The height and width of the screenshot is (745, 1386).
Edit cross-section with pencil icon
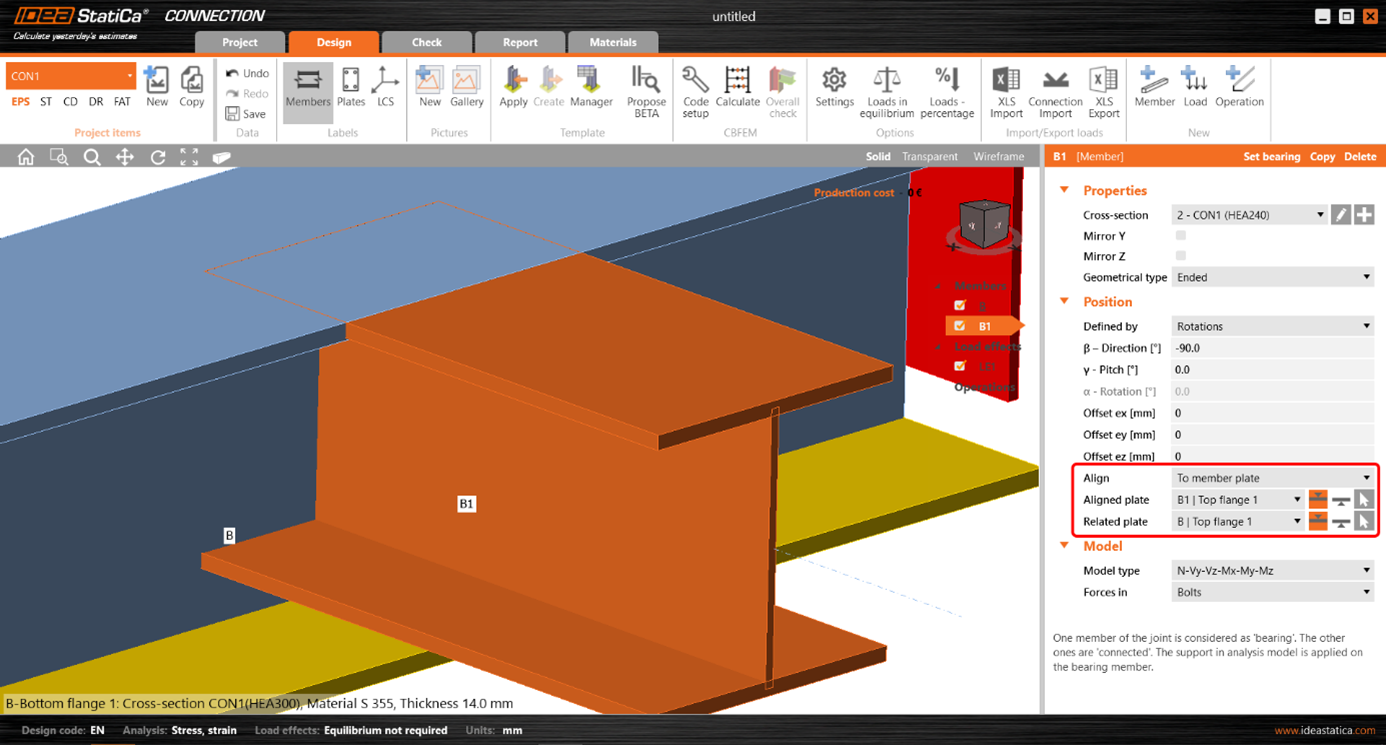coord(1341,215)
